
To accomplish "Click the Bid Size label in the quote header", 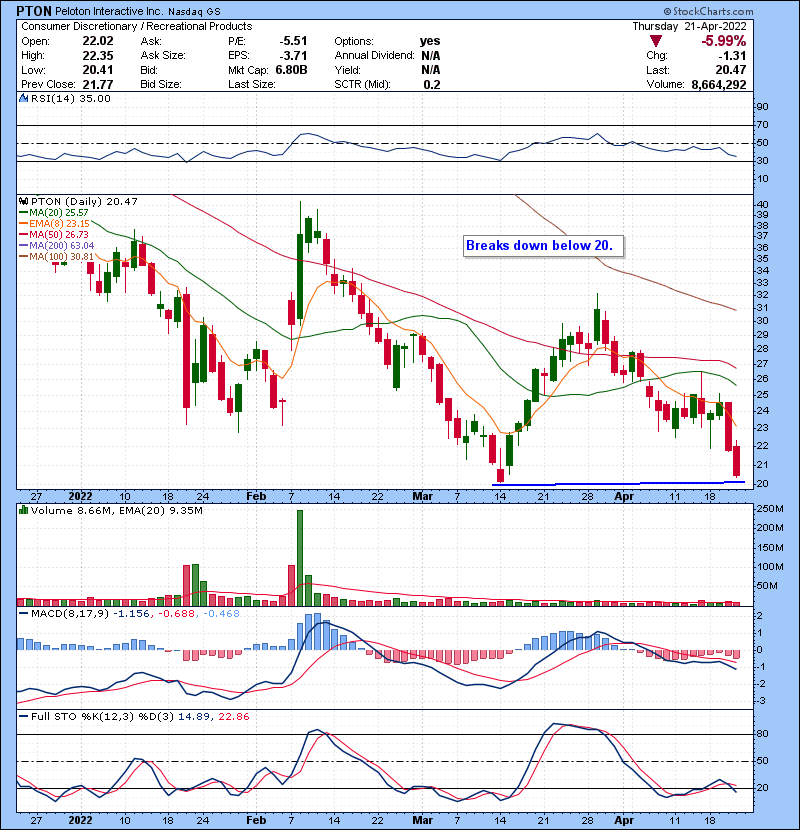I will pyautogui.click(x=161, y=85).
